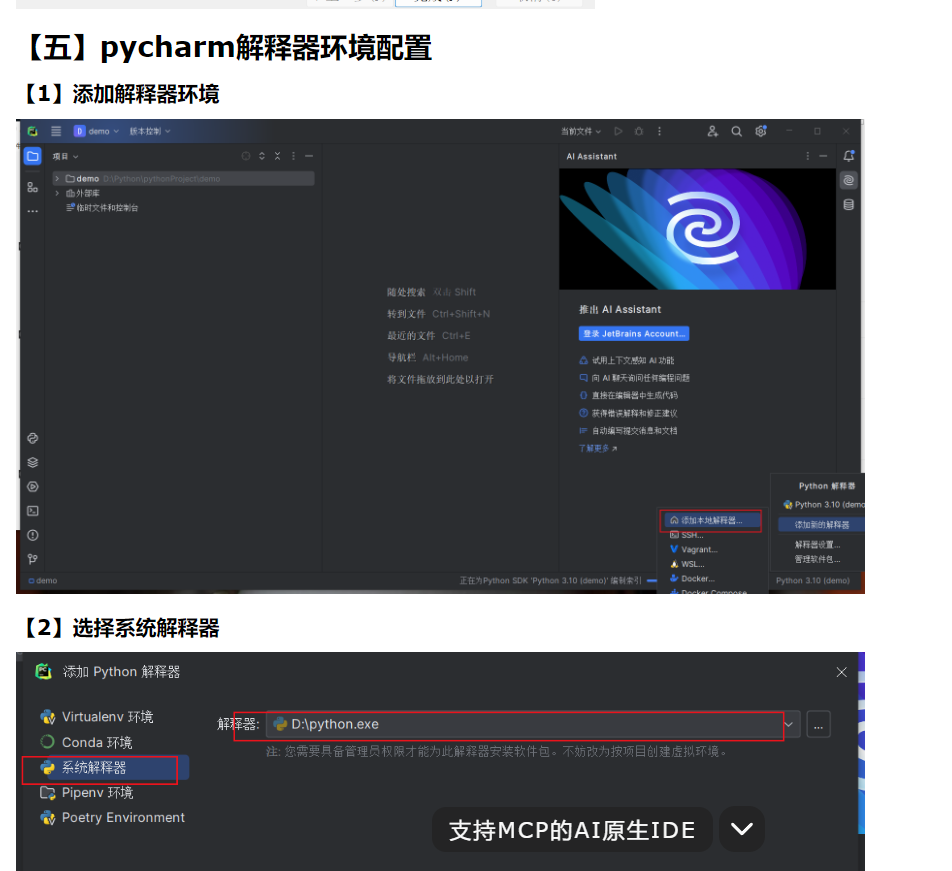Viewport: 952px width, 871px height.
Task: Collapse all items in project panel
Action: click(x=277, y=156)
